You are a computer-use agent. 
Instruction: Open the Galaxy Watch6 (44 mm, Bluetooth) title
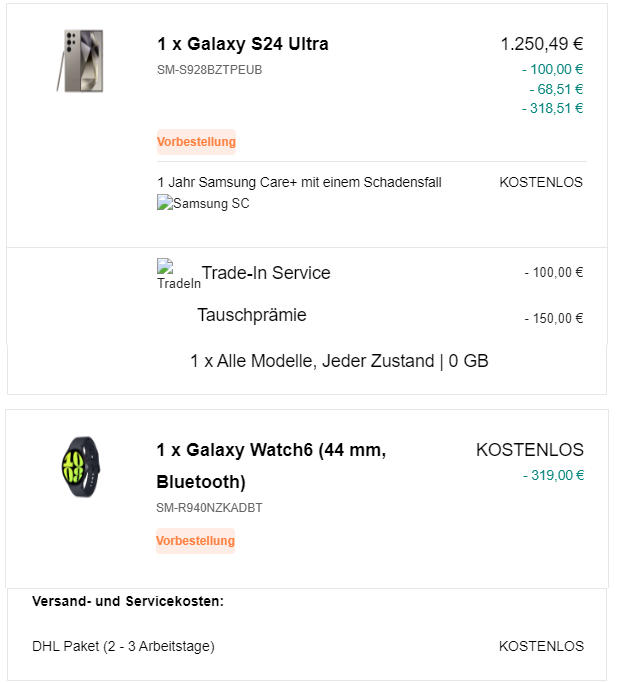point(271,466)
